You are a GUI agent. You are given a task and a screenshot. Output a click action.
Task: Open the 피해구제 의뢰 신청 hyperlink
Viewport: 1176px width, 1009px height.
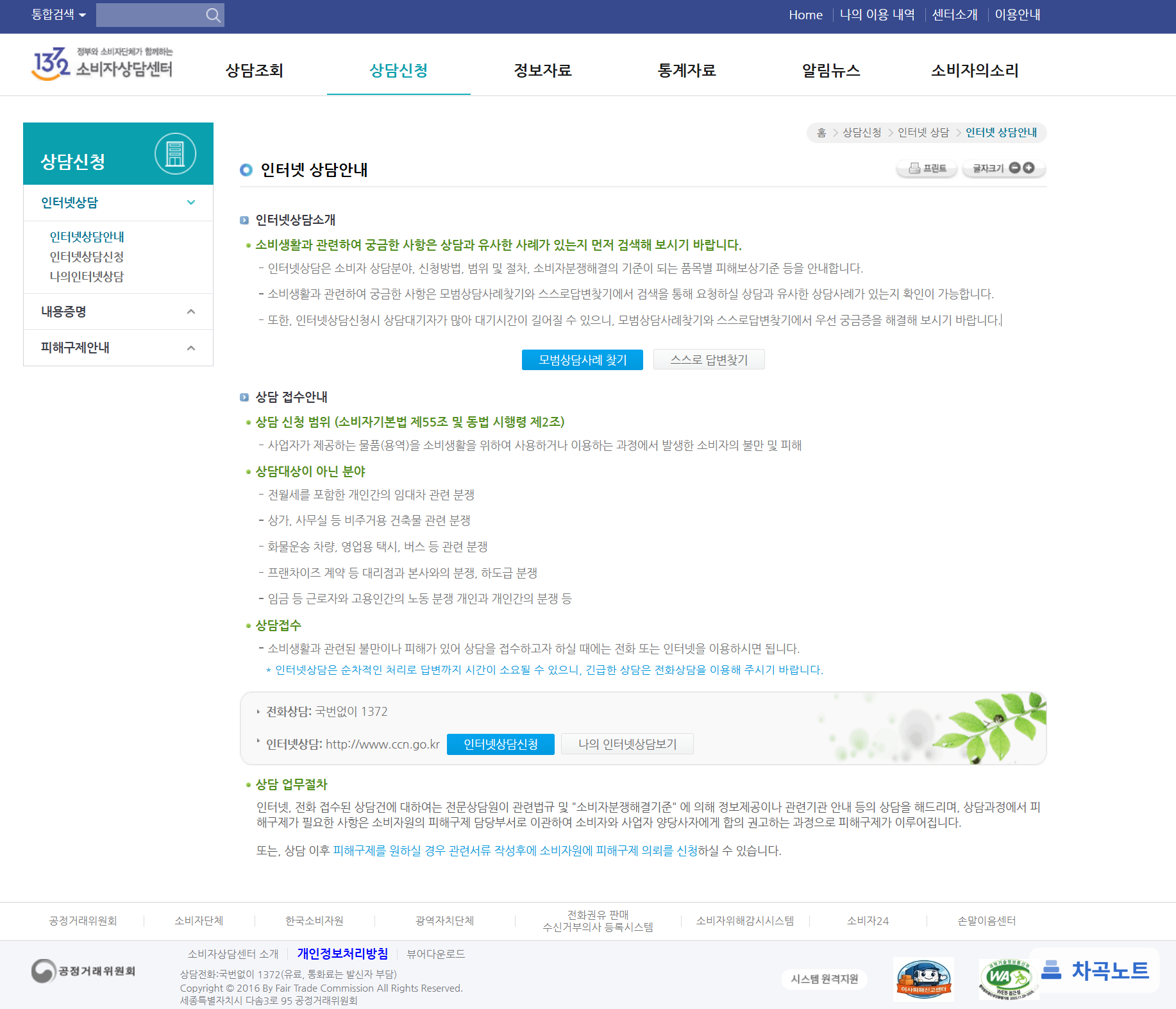(x=515, y=851)
